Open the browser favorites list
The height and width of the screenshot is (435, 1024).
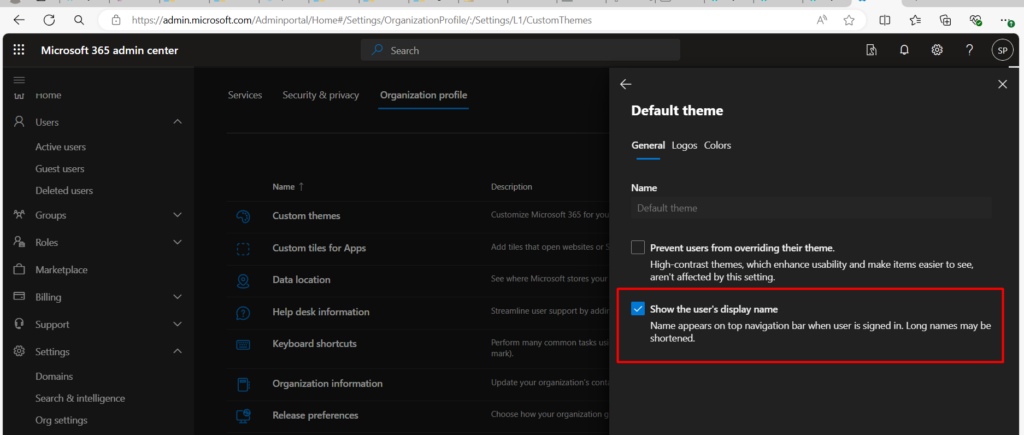[915, 20]
